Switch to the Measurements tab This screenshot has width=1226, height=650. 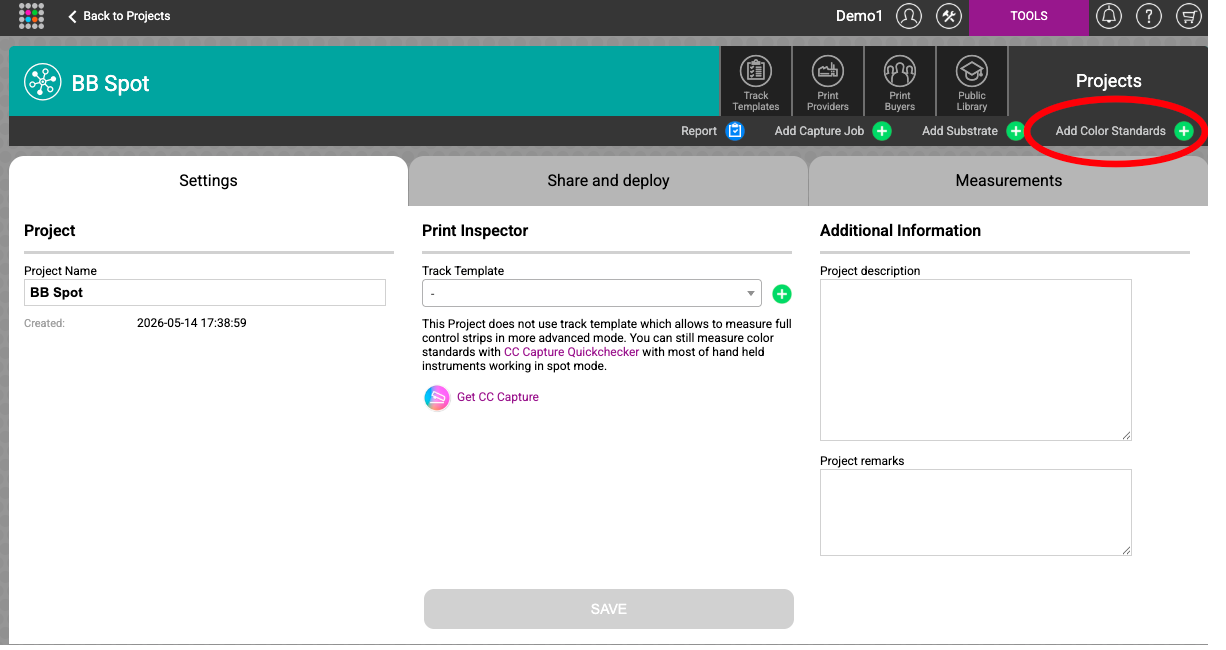[1008, 181]
